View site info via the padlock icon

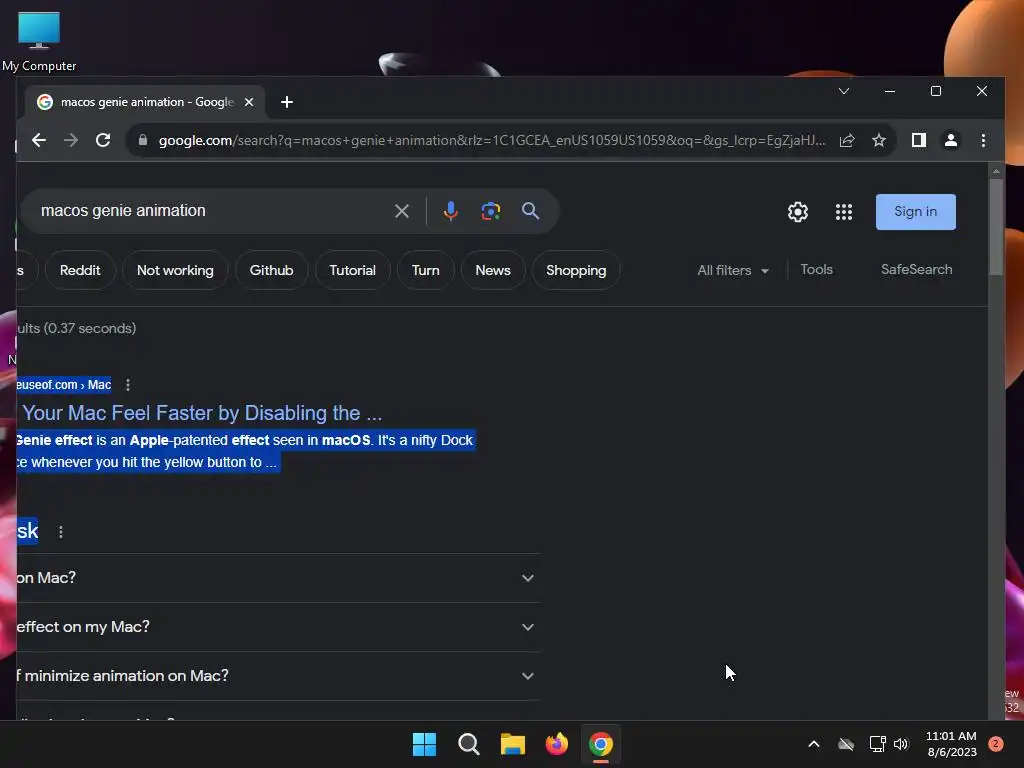tap(143, 140)
